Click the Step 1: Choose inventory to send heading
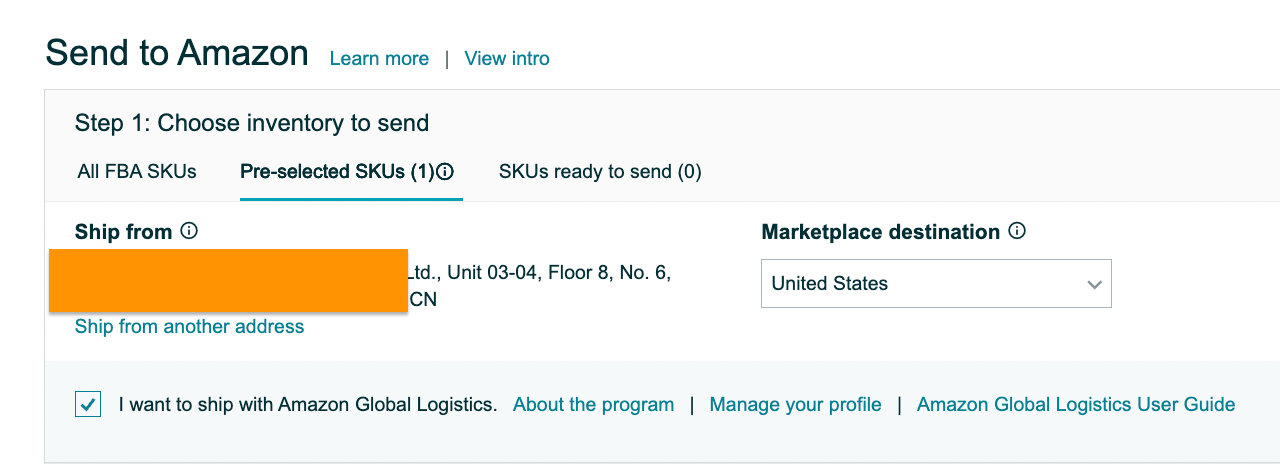Screen dimensions: 1280x464 (252, 123)
